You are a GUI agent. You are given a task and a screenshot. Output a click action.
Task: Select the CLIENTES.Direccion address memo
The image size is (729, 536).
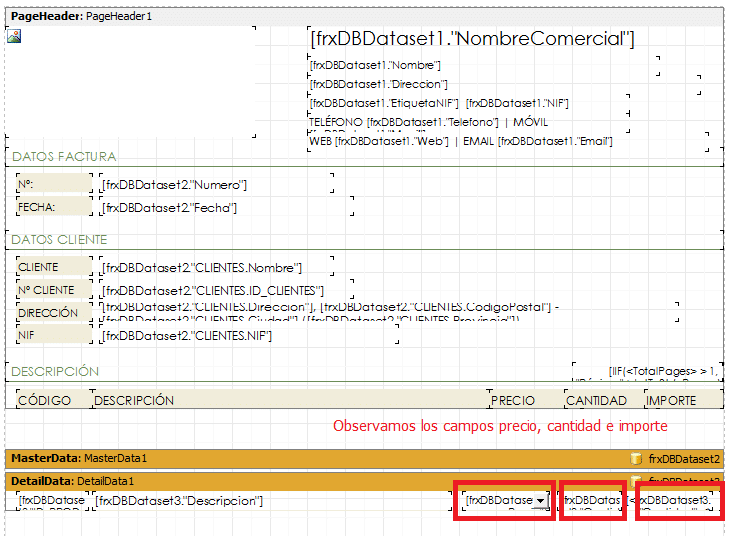pyautogui.click(x=389, y=312)
